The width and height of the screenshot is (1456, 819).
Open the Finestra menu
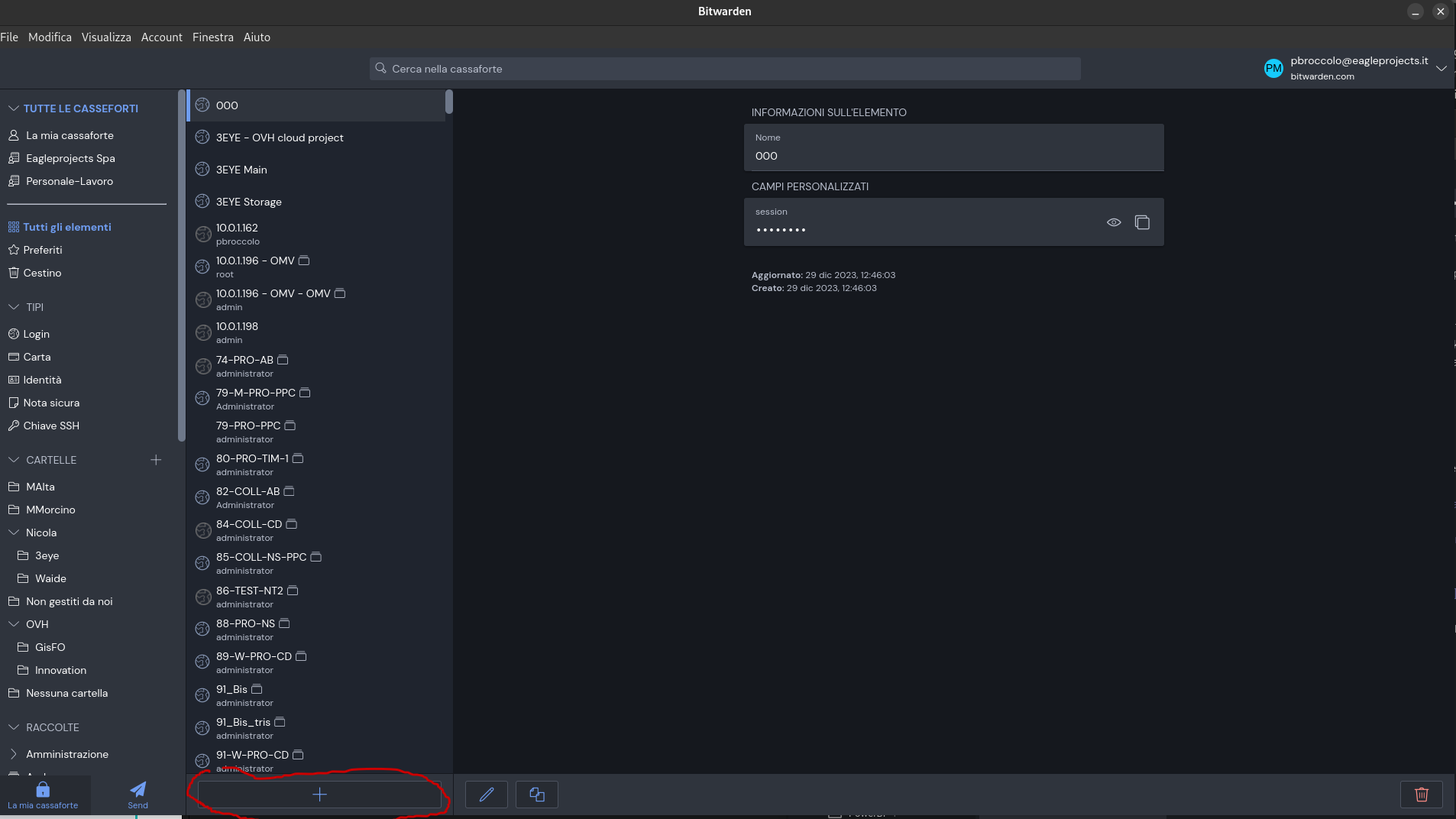[212, 37]
